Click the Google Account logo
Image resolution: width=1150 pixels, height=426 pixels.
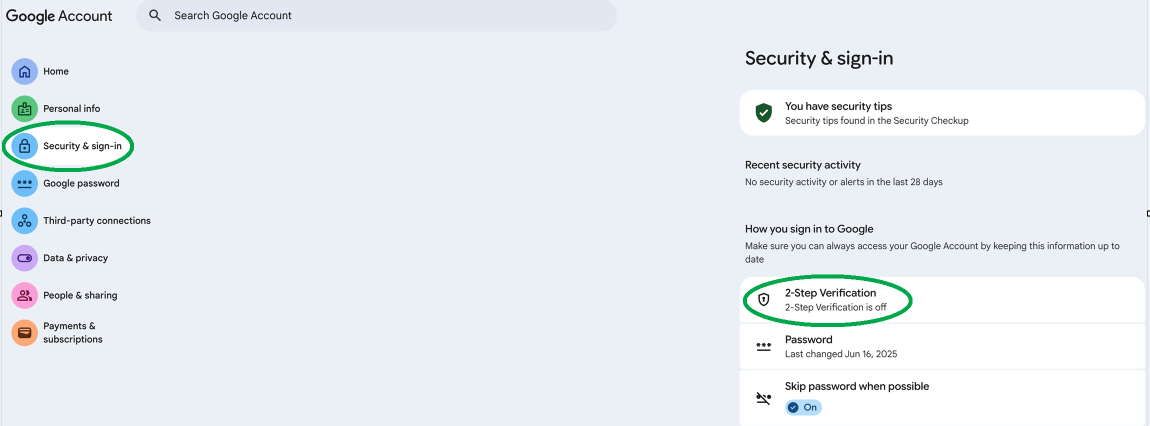[59, 16]
